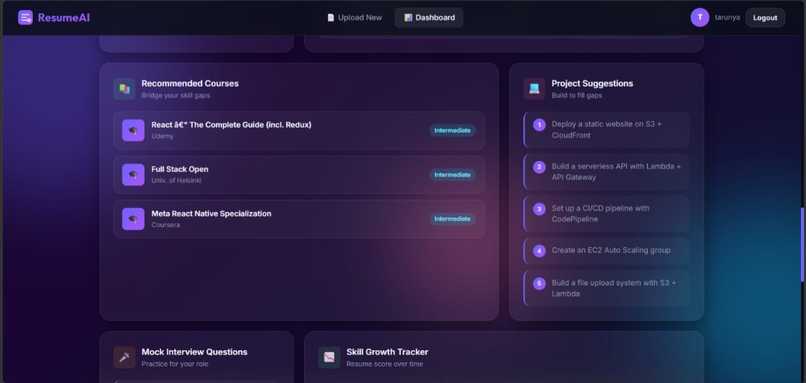Select project Build a serverless API with Lambda

(x=607, y=172)
